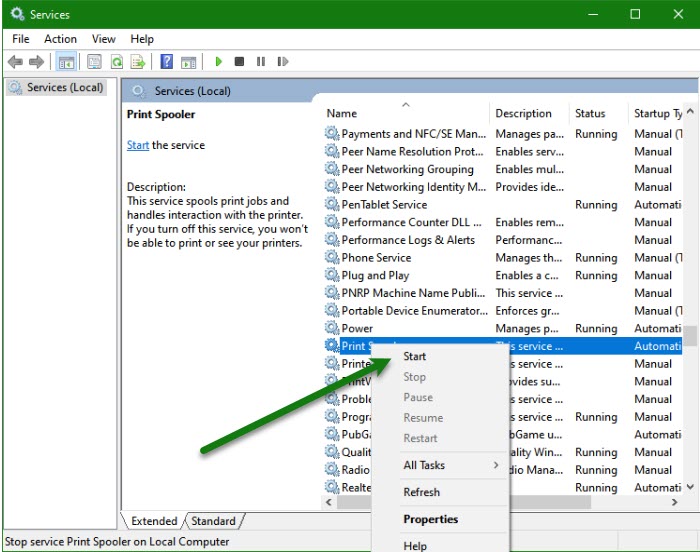Click the Forward arrow in toolbar
Screen dimensions: 700x552
pos(38,62)
